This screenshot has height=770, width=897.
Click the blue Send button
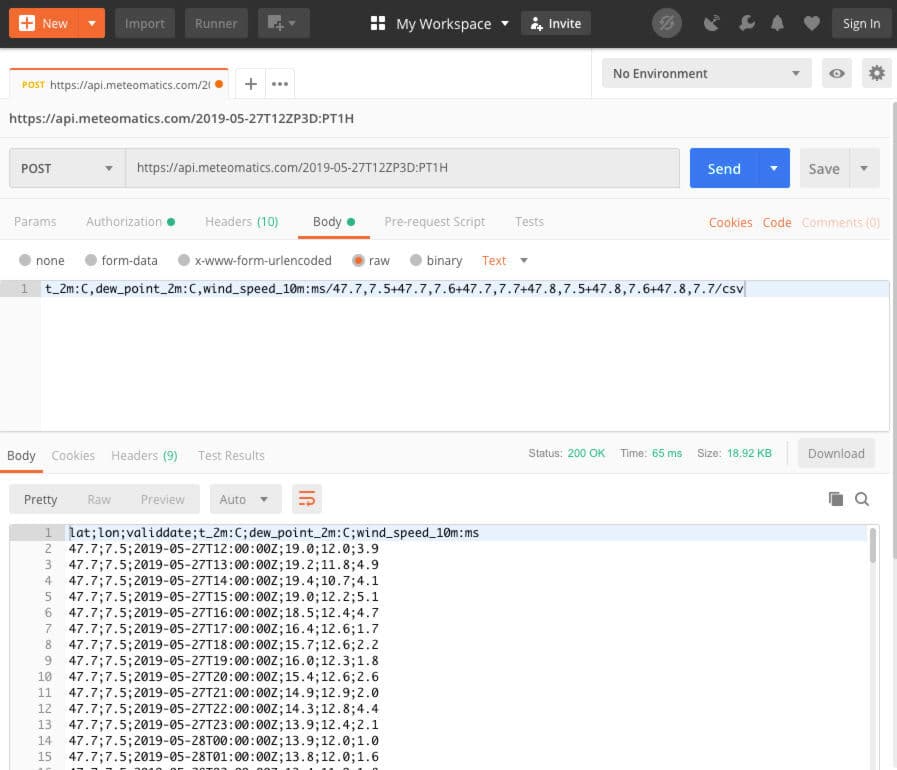click(x=724, y=168)
